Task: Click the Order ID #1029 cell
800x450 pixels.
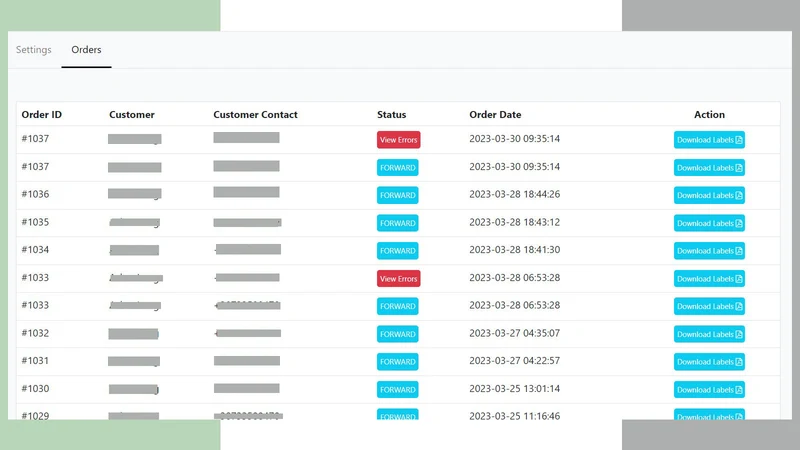Action: [35, 415]
